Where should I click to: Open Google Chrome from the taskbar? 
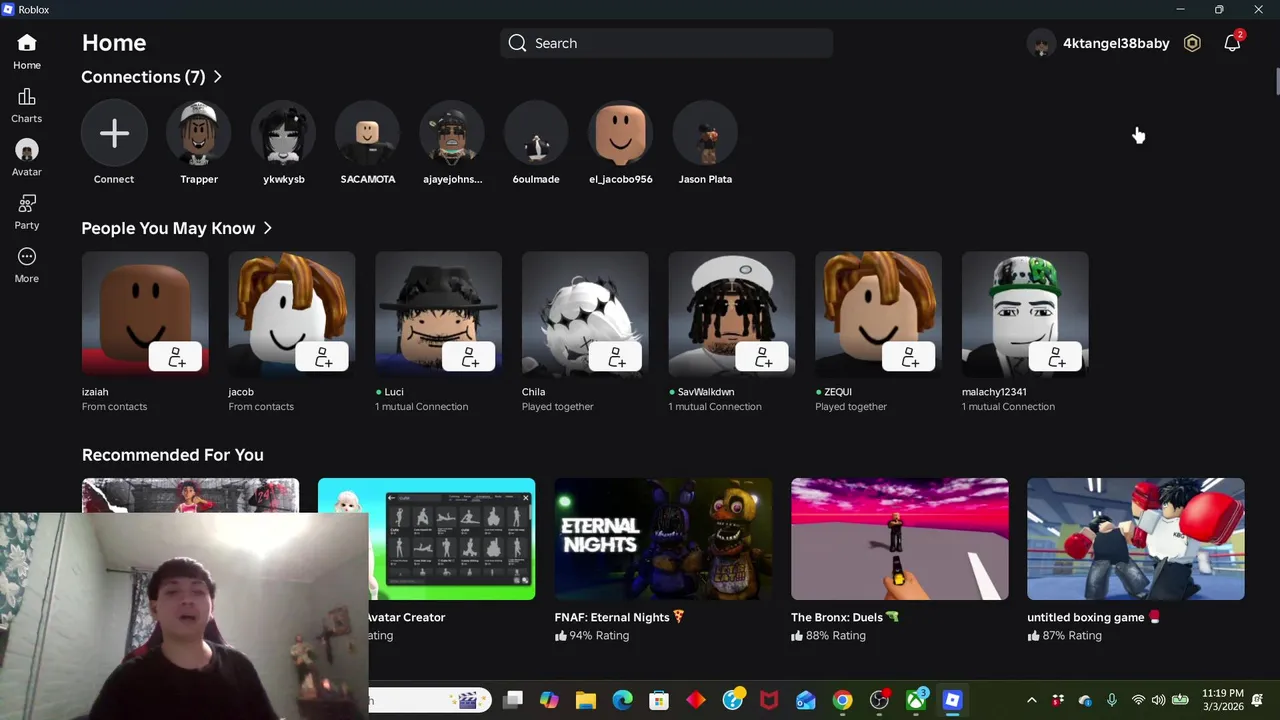pos(842,700)
